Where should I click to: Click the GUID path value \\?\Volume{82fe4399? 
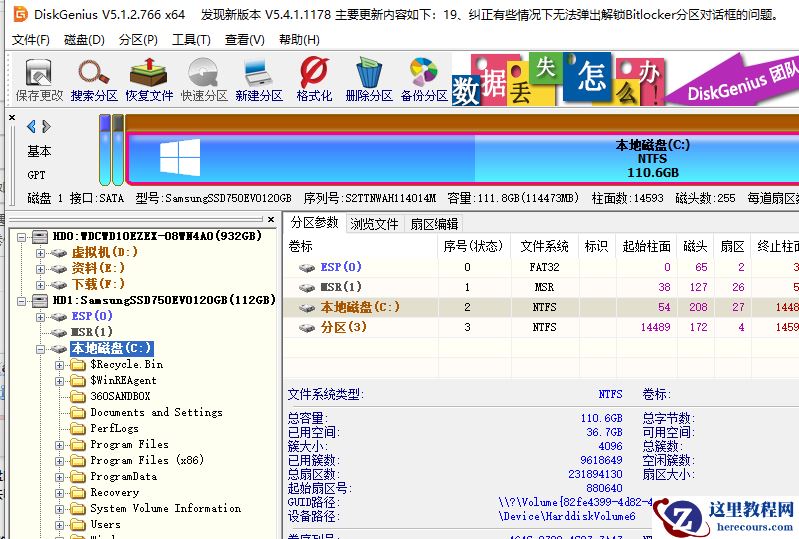575,502
